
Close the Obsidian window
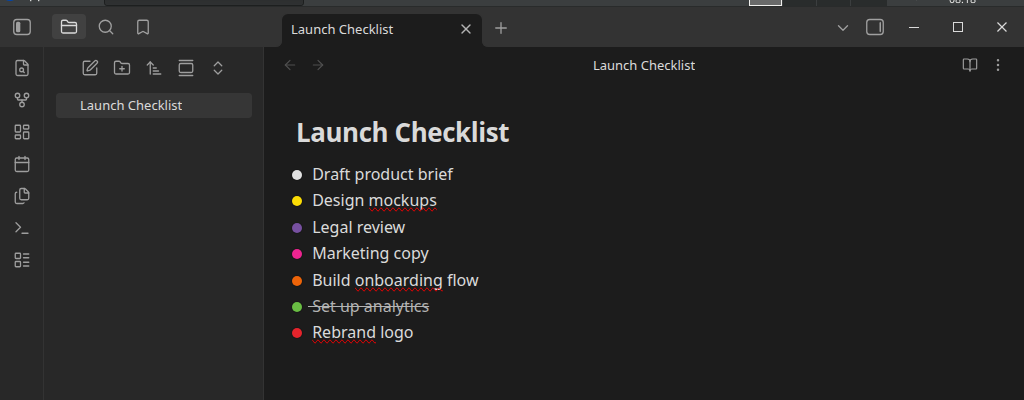point(1002,27)
